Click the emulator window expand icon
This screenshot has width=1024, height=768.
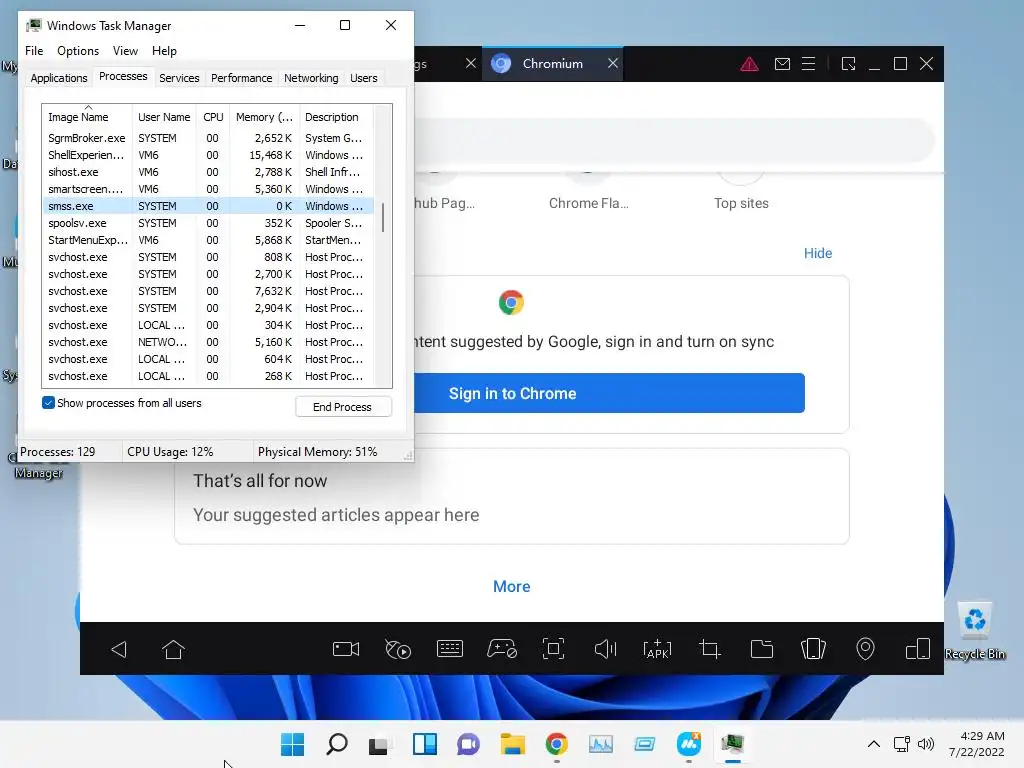[848, 64]
